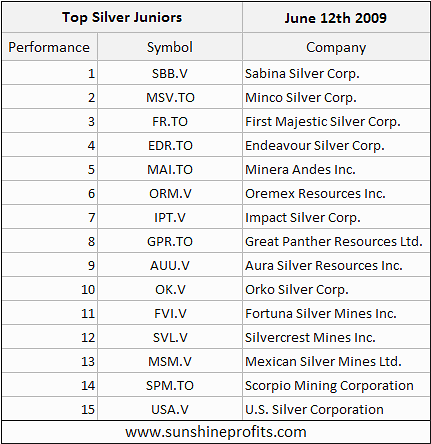Image resolution: width=431 pixels, height=444 pixels.
Task: Select the ORM.V symbol cell
Action: tap(170, 193)
